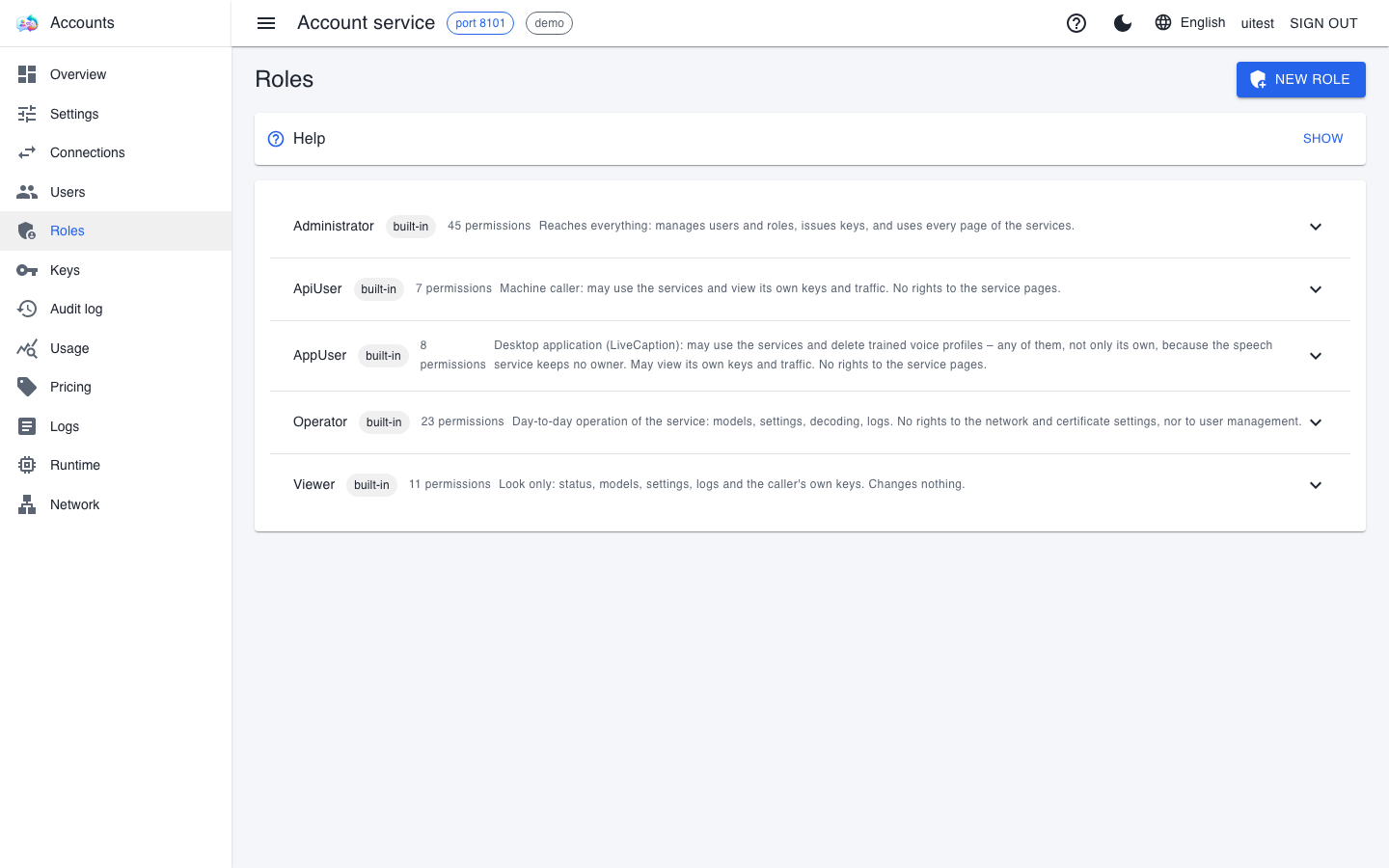The image size is (1389, 868).
Task: Select the Logs sidebar label
Action: click(x=65, y=426)
